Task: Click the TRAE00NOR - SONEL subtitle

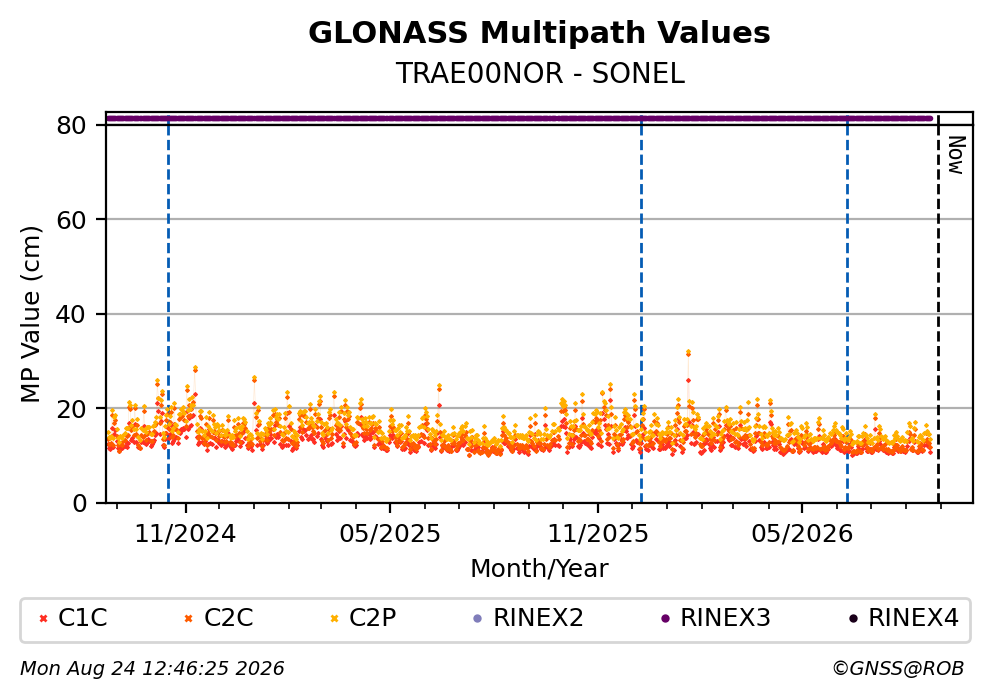Action: [540, 73]
